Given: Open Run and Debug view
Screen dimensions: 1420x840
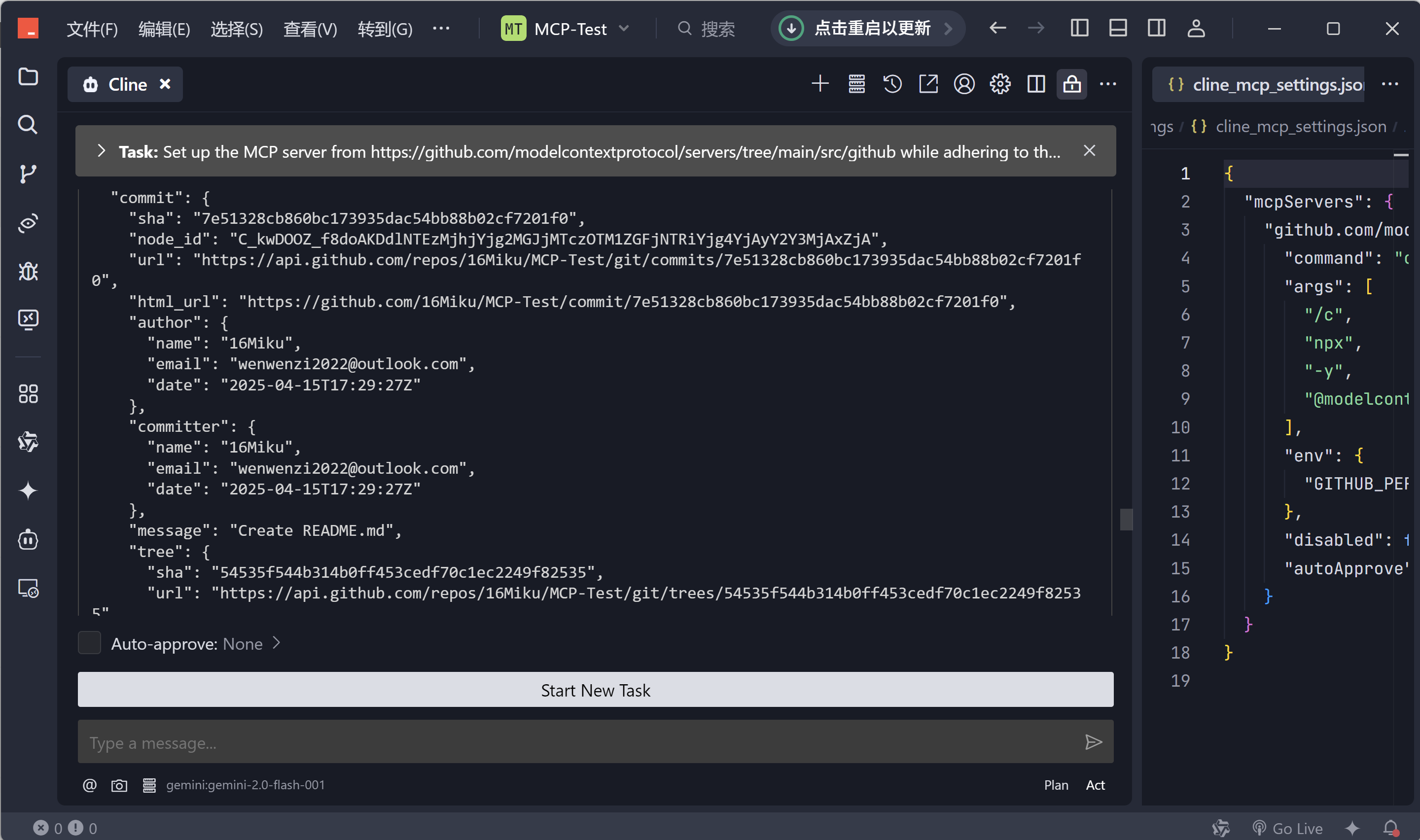Looking at the screenshot, I should point(28,272).
